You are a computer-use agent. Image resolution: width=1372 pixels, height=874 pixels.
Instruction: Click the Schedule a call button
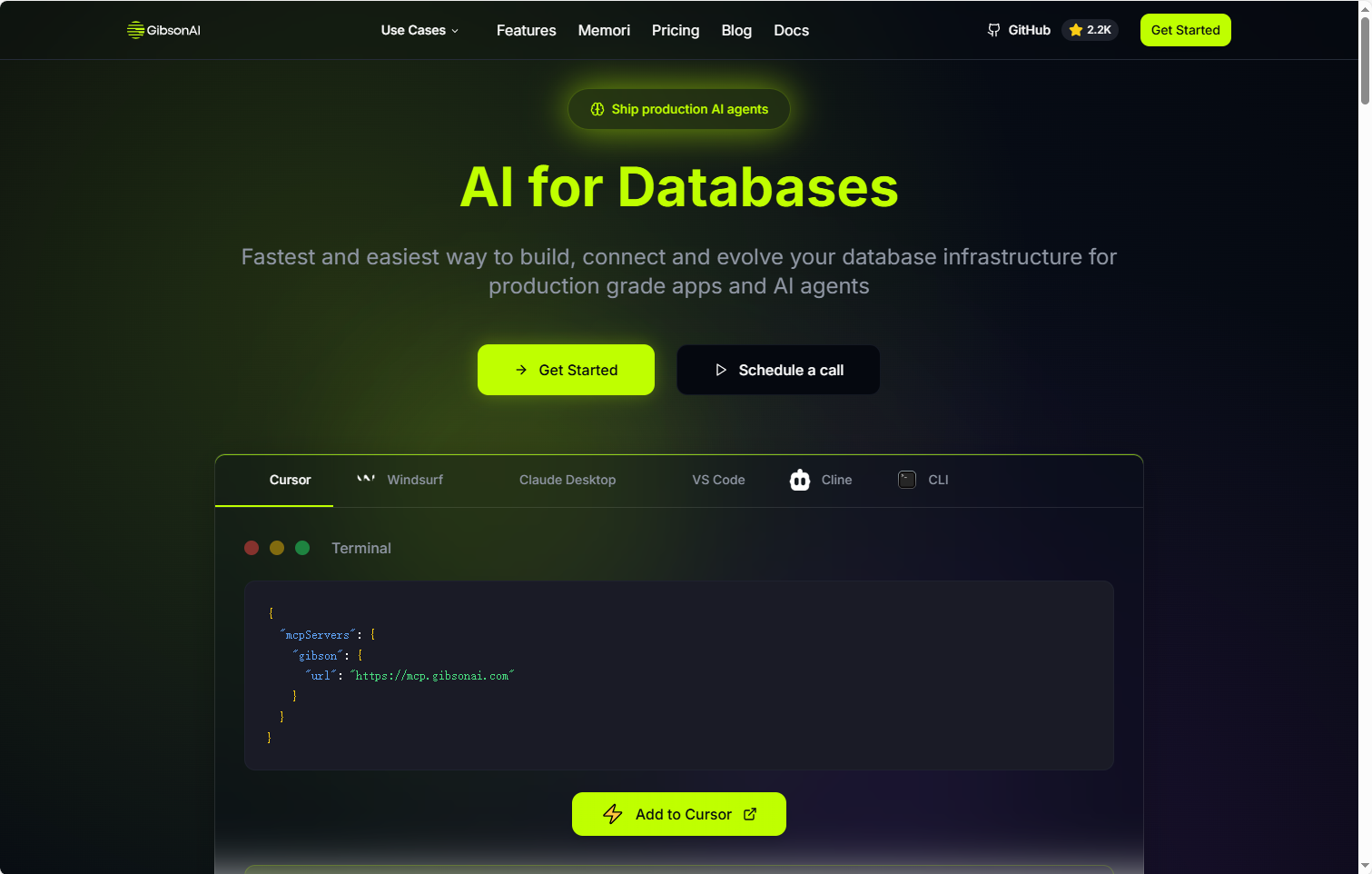[778, 370]
